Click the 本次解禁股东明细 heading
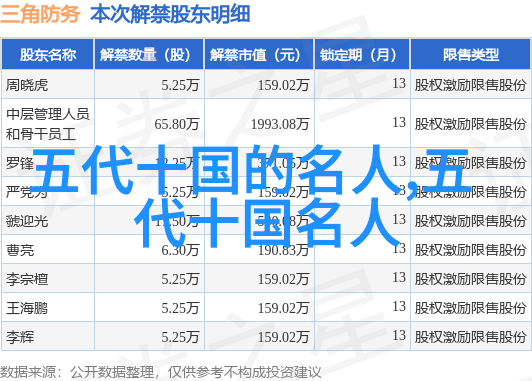 coord(170,14)
